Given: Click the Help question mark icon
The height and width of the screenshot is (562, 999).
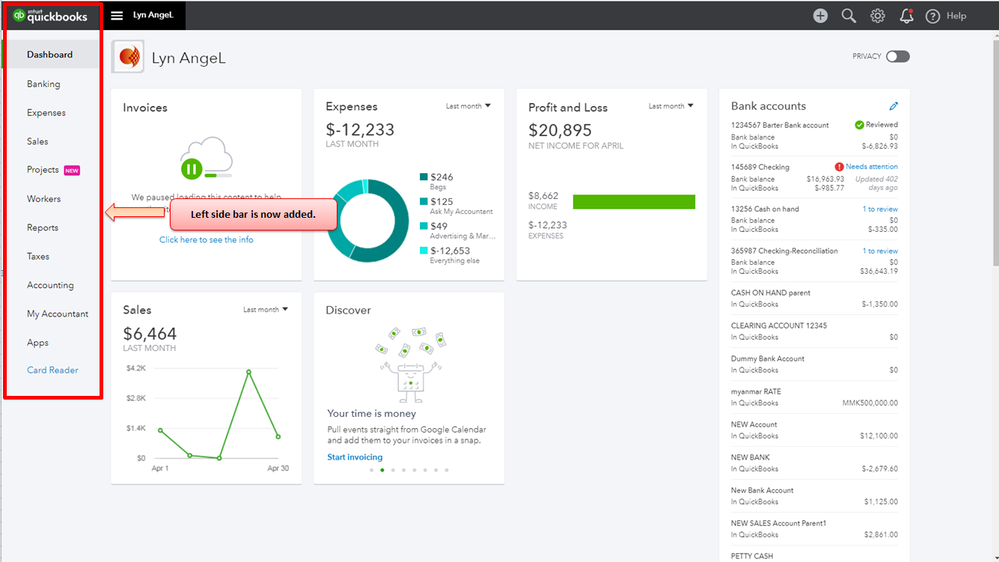Looking at the screenshot, I should point(932,16).
